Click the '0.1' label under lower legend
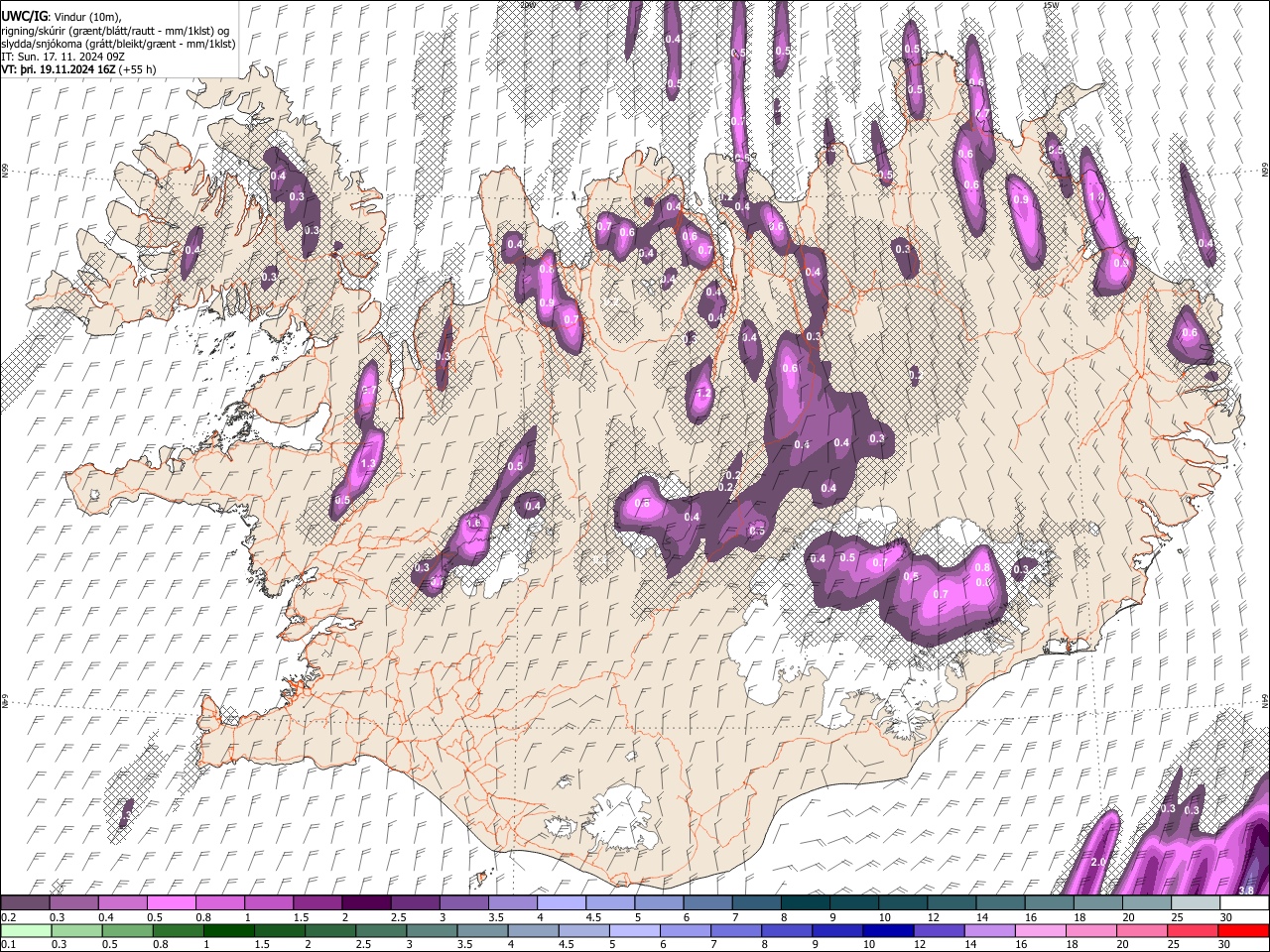The height and width of the screenshot is (952, 1270). tap(9, 945)
